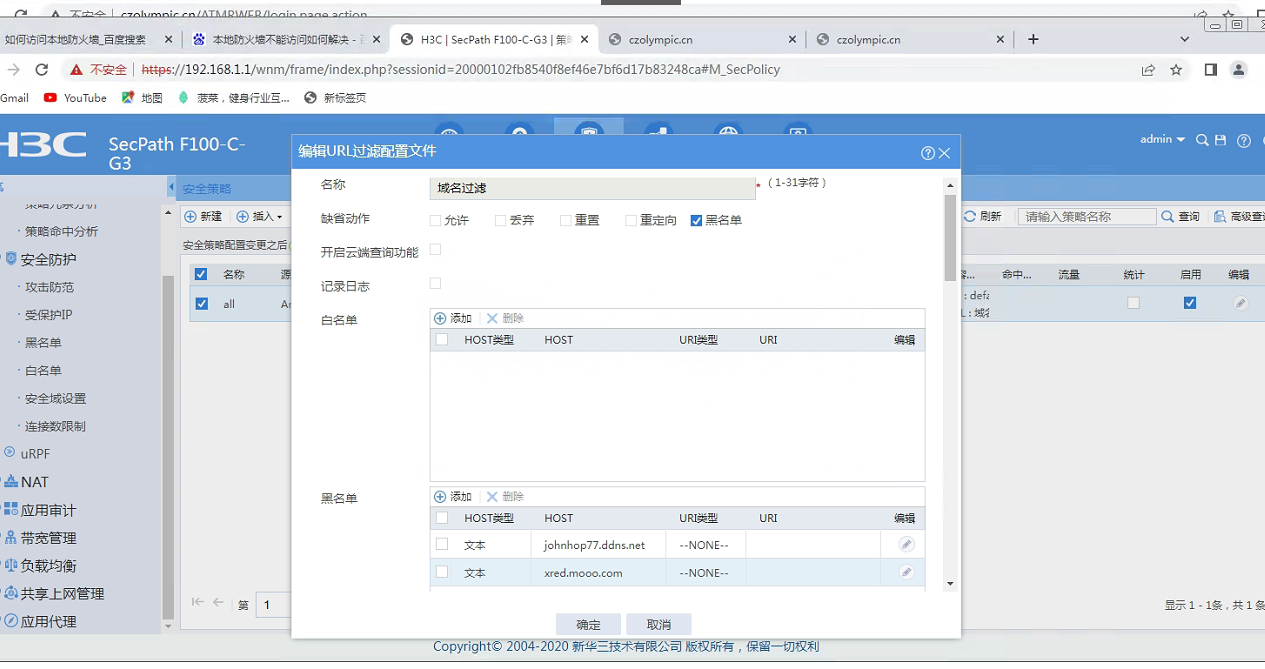Open the admin user dropdown
The height and width of the screenshot is (669, 1265).
1162,140
